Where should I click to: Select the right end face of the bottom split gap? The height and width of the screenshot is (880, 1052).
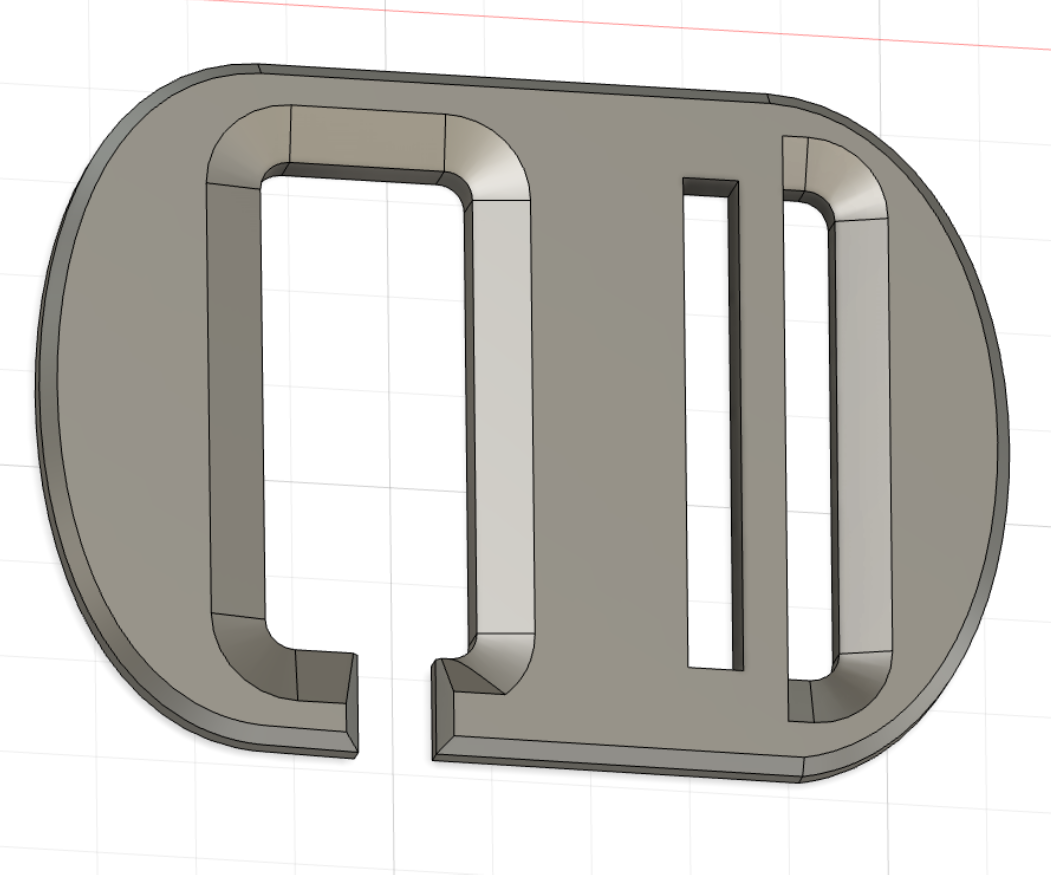tap(442, 710)
